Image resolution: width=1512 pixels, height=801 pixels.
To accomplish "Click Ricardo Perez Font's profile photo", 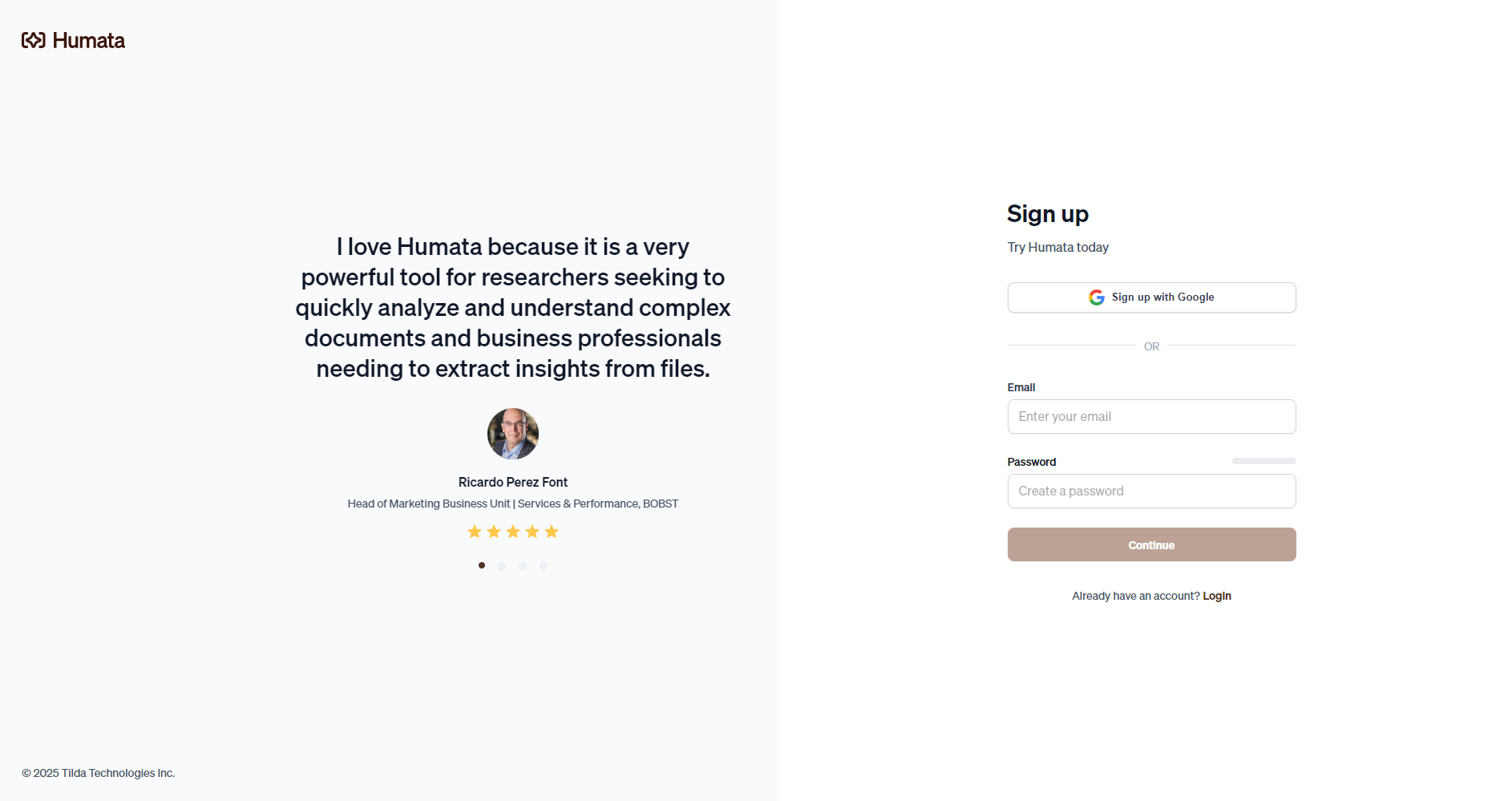I will [x=513, y=434].
